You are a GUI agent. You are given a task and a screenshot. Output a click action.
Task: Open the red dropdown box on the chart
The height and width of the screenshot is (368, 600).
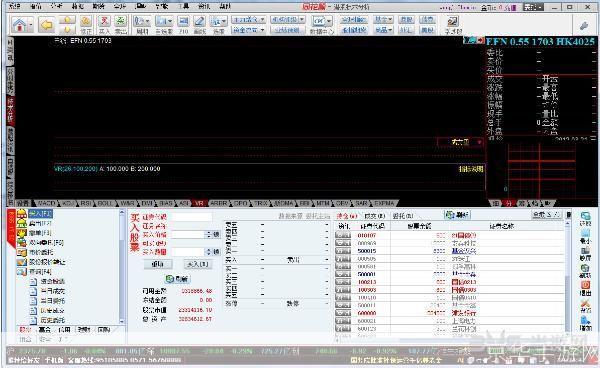pyautogui.click(x=460, y=142)
